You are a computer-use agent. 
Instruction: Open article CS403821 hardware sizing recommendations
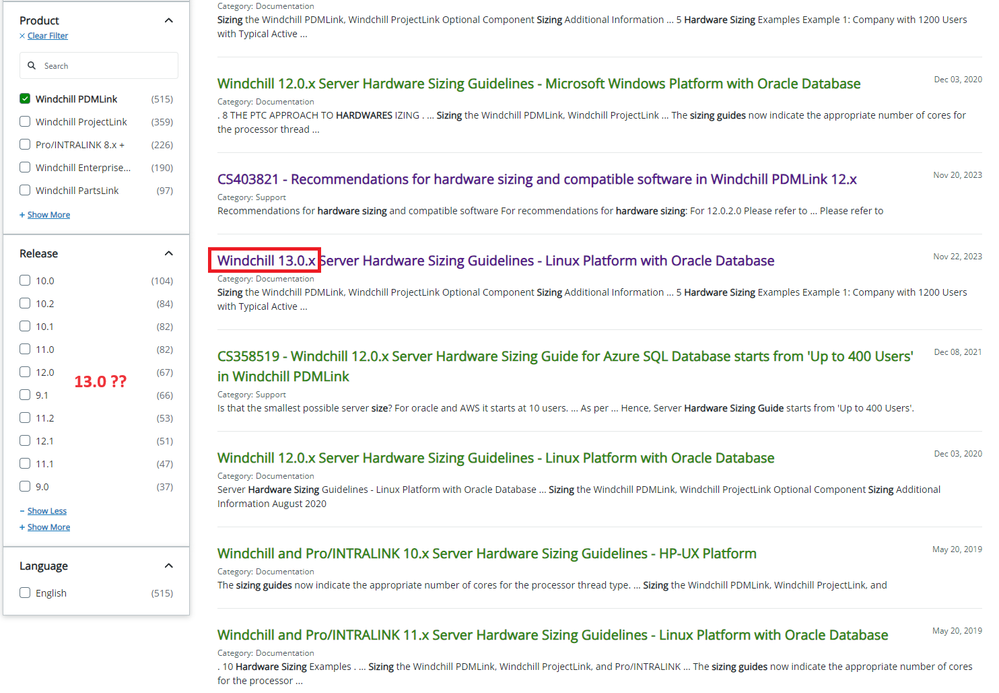click(x=536, y=179)
